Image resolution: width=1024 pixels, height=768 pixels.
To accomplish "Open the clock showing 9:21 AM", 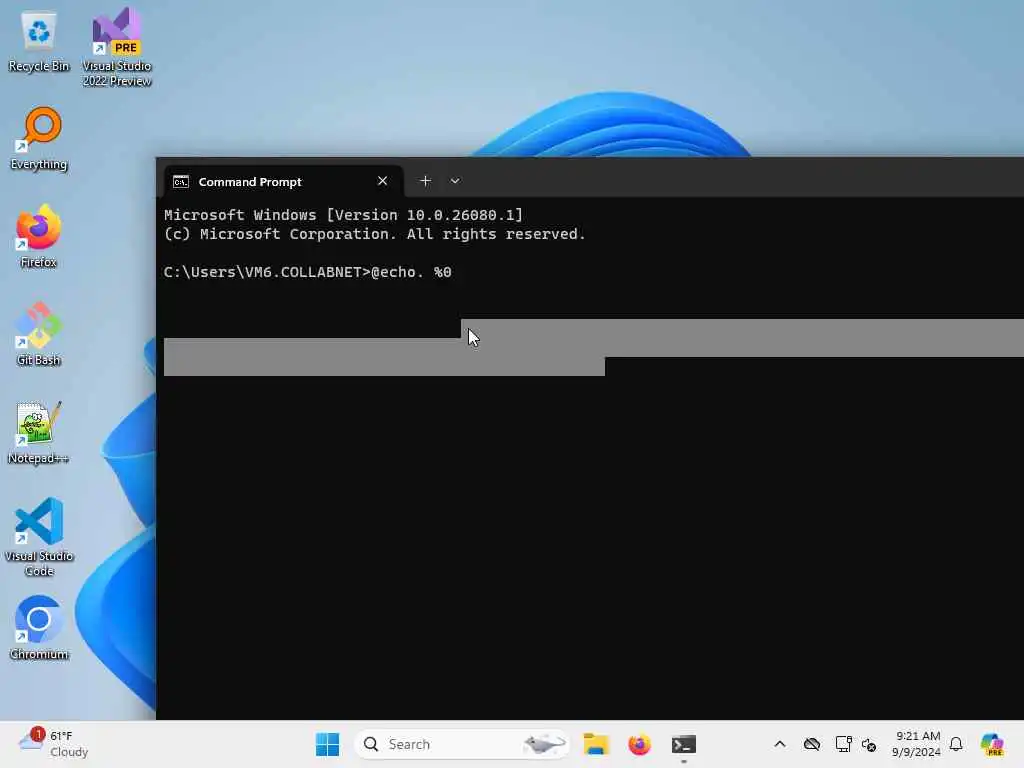I will click(916, 744).
